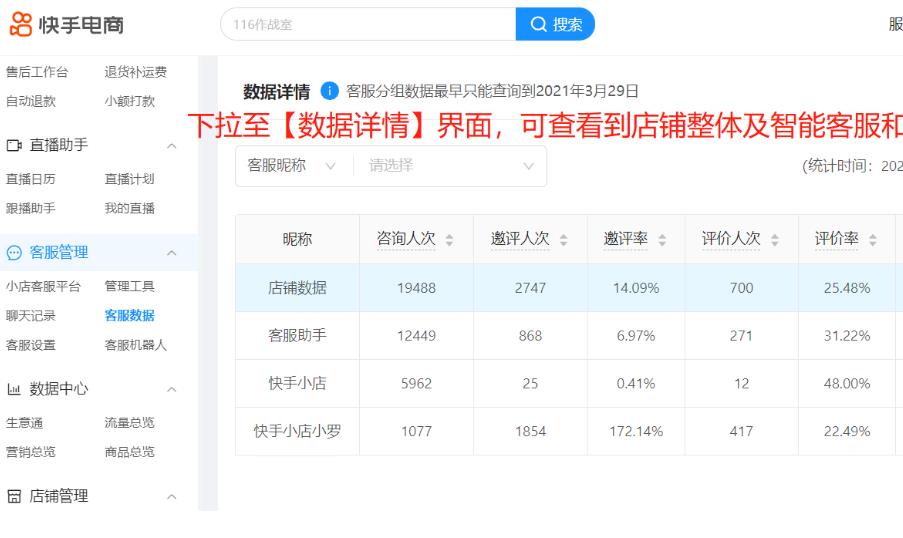Sort table by 评价率 sort arrows
This screenshot has height=538, width=903.
872,240
